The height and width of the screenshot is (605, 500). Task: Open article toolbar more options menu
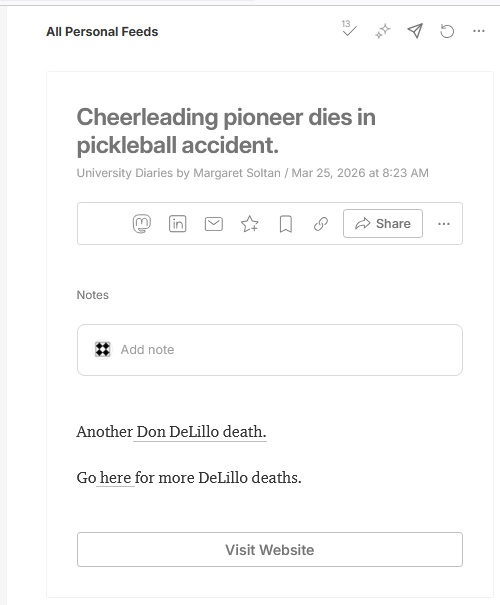click(x=444, y=224)
